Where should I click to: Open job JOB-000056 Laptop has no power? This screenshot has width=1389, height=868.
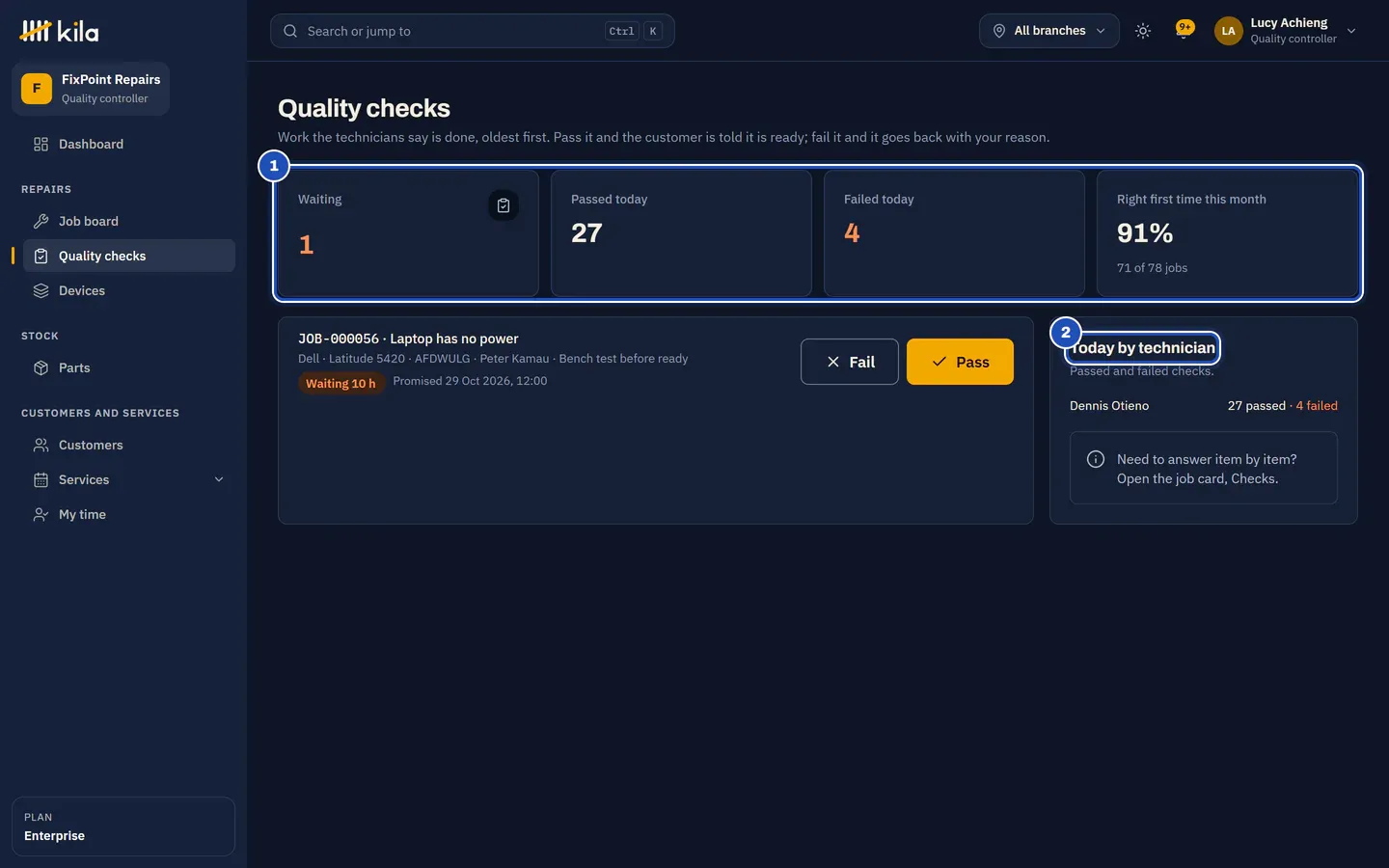point(408,339)
